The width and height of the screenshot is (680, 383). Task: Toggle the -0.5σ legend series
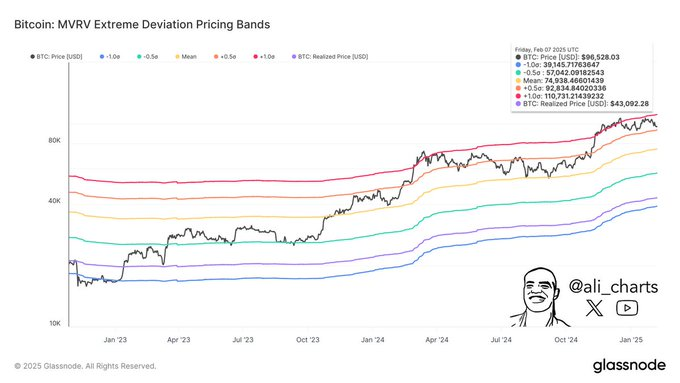coord(147,56)
